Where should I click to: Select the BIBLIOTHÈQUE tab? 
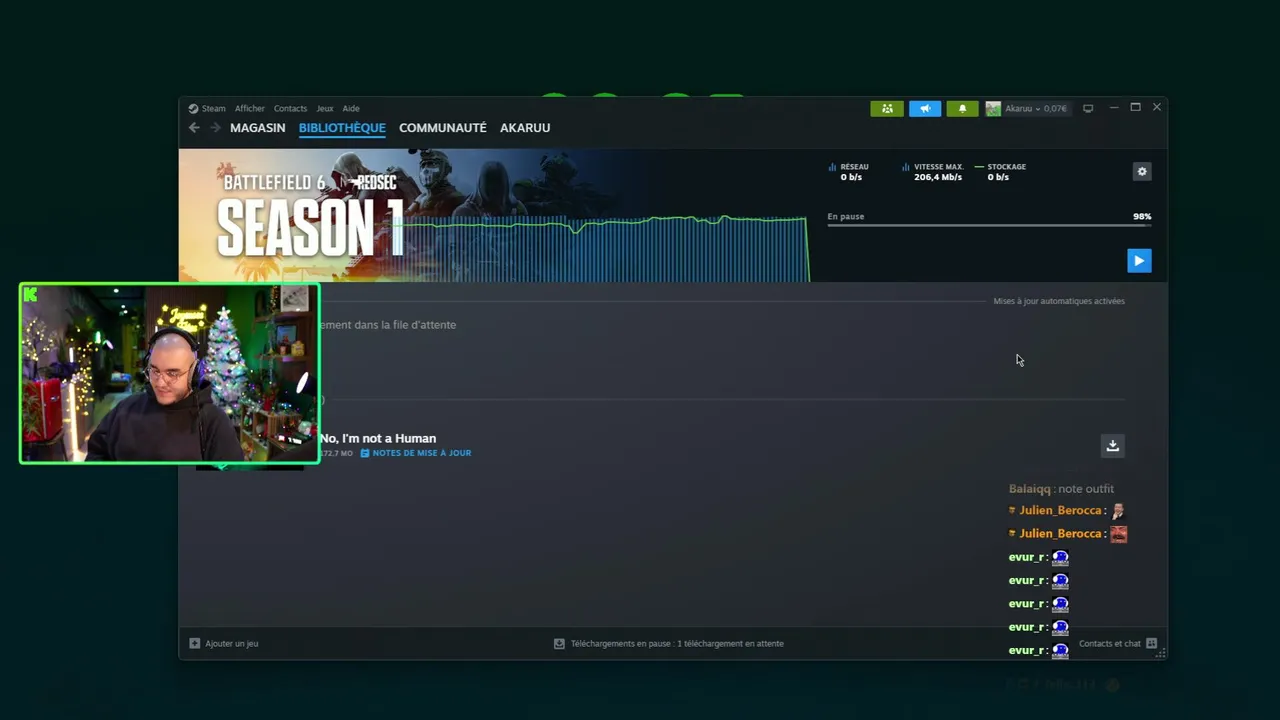pos(342,128)
